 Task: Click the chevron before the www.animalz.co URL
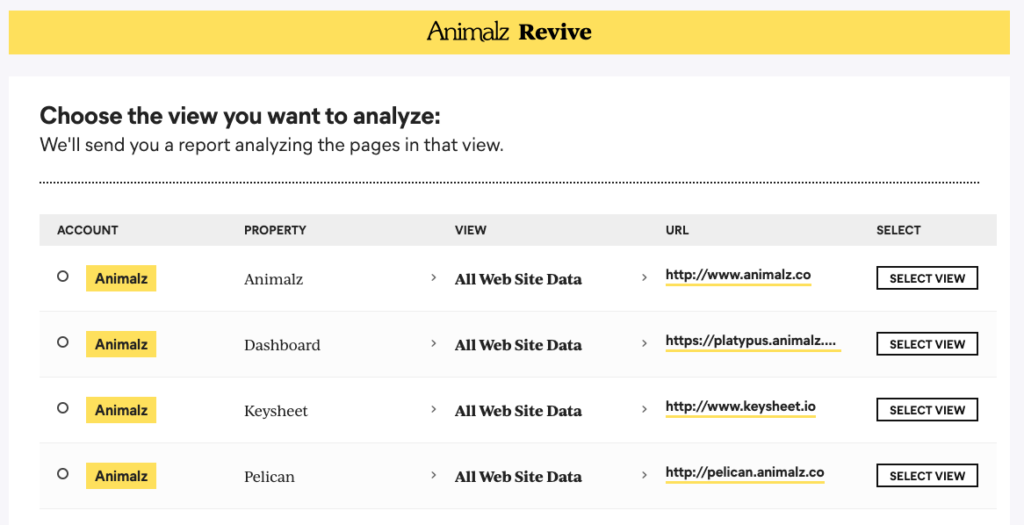(x=644, y=278)
